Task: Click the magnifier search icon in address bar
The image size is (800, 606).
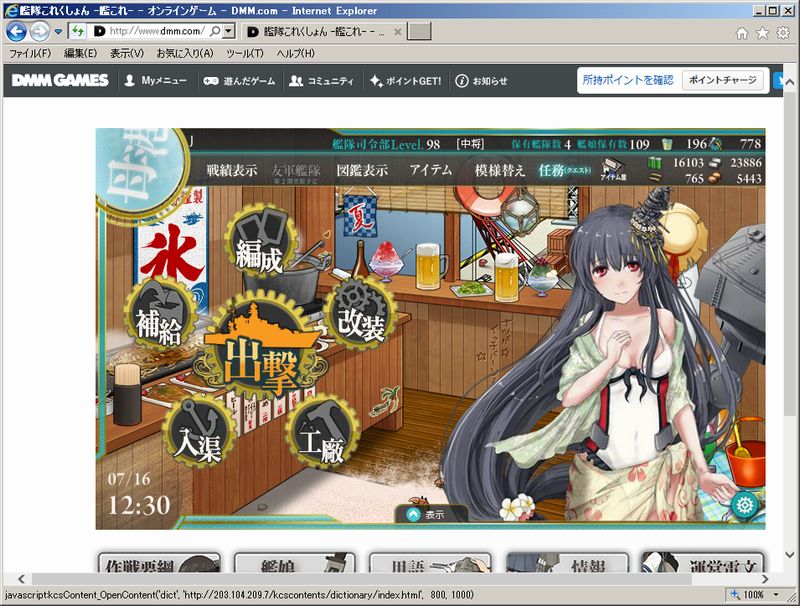Action: 215,31
